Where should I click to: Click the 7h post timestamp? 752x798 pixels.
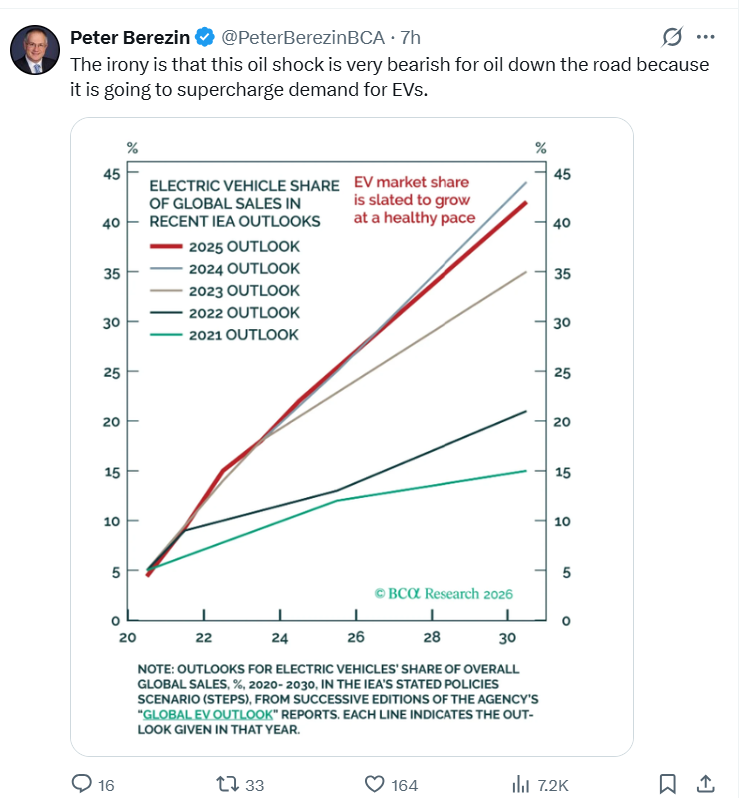pos(410,38)
